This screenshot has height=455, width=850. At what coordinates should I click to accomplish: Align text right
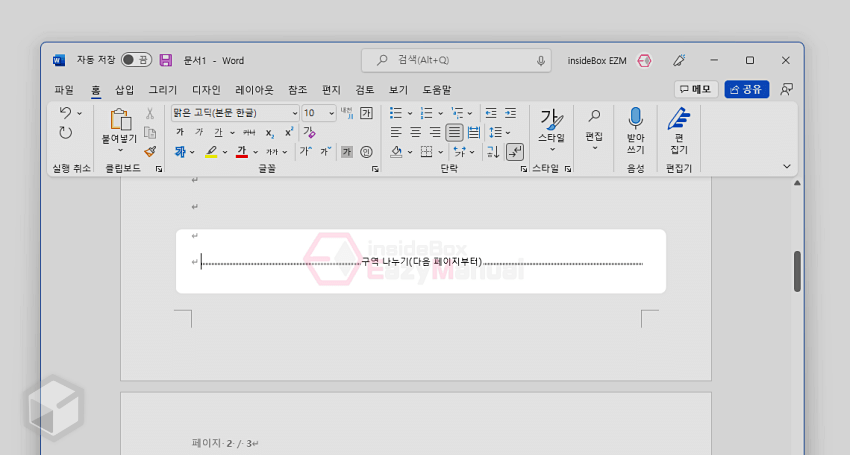pos(435,132)
